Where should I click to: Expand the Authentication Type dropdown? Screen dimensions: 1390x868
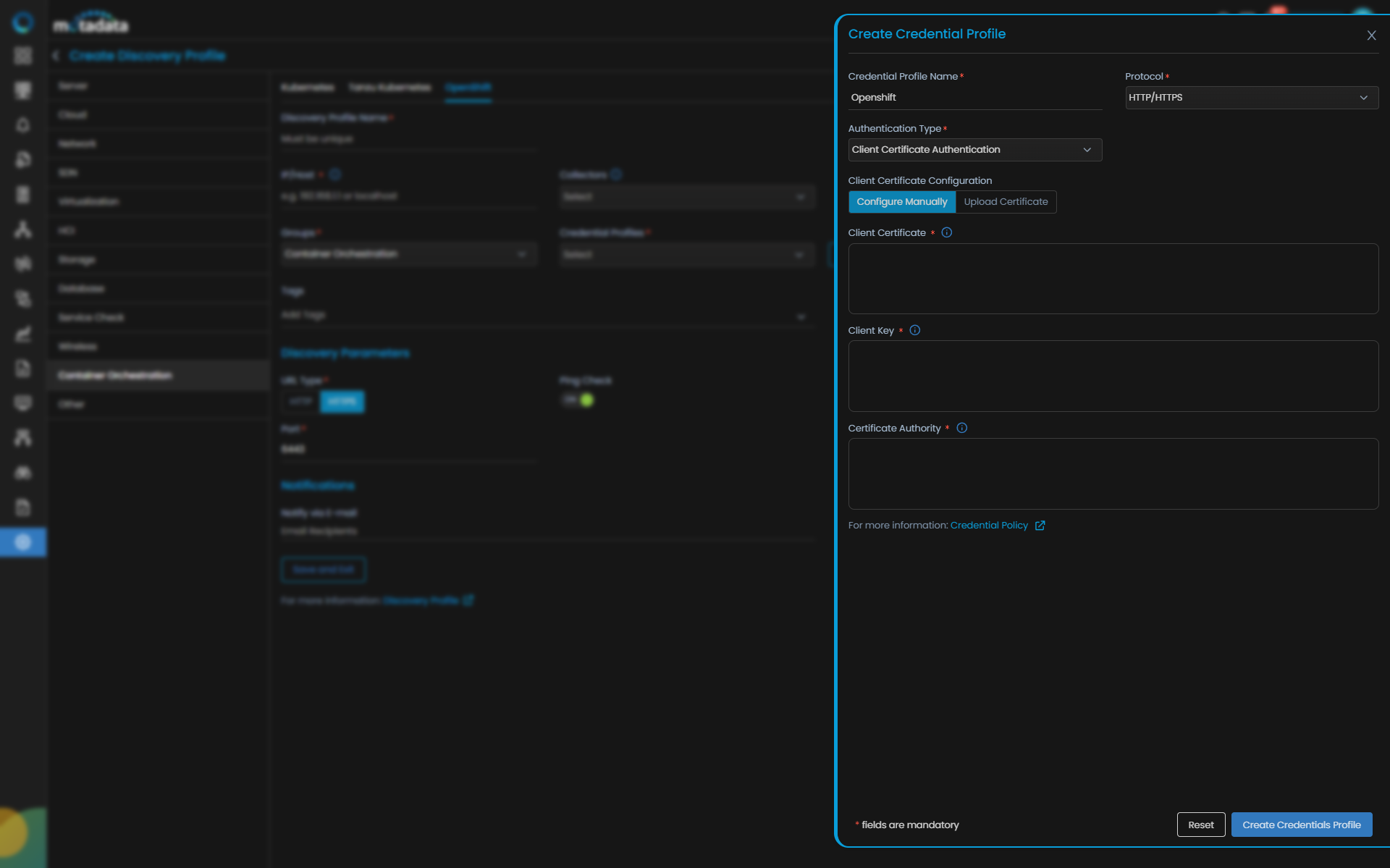tap(974, 150)
